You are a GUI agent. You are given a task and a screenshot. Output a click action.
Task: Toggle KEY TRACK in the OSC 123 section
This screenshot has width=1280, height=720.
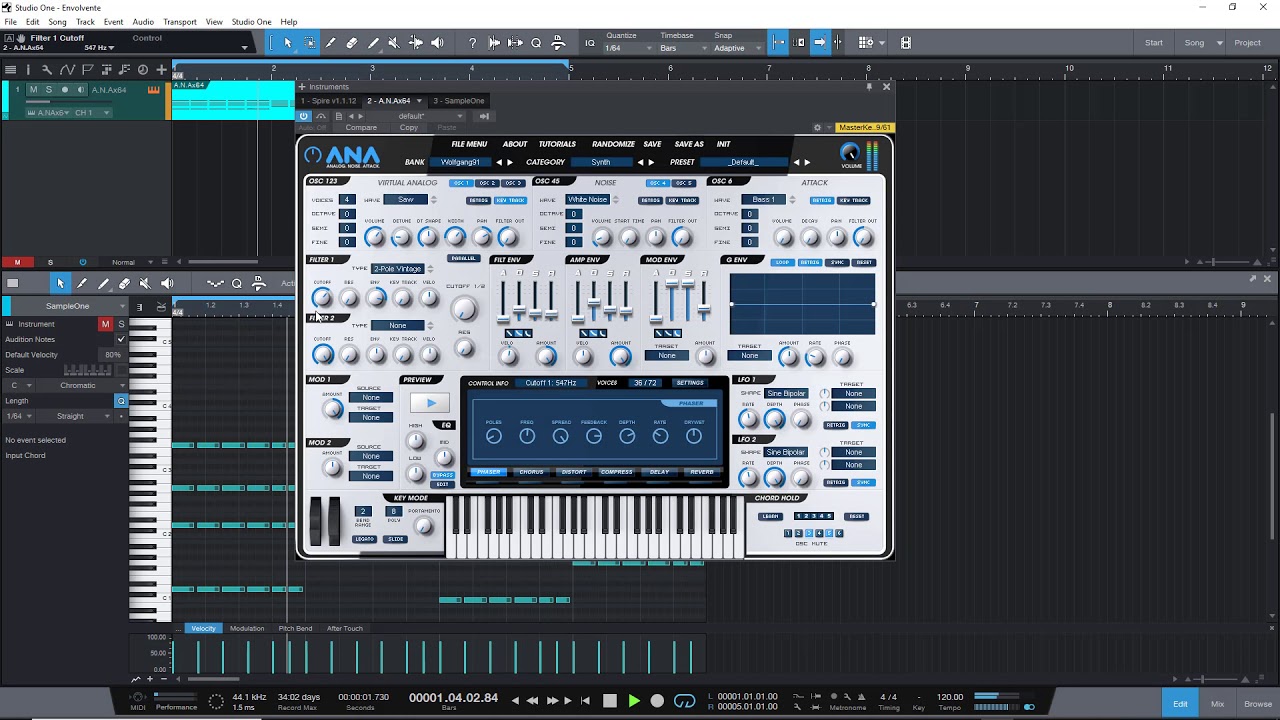pos(510,200)
